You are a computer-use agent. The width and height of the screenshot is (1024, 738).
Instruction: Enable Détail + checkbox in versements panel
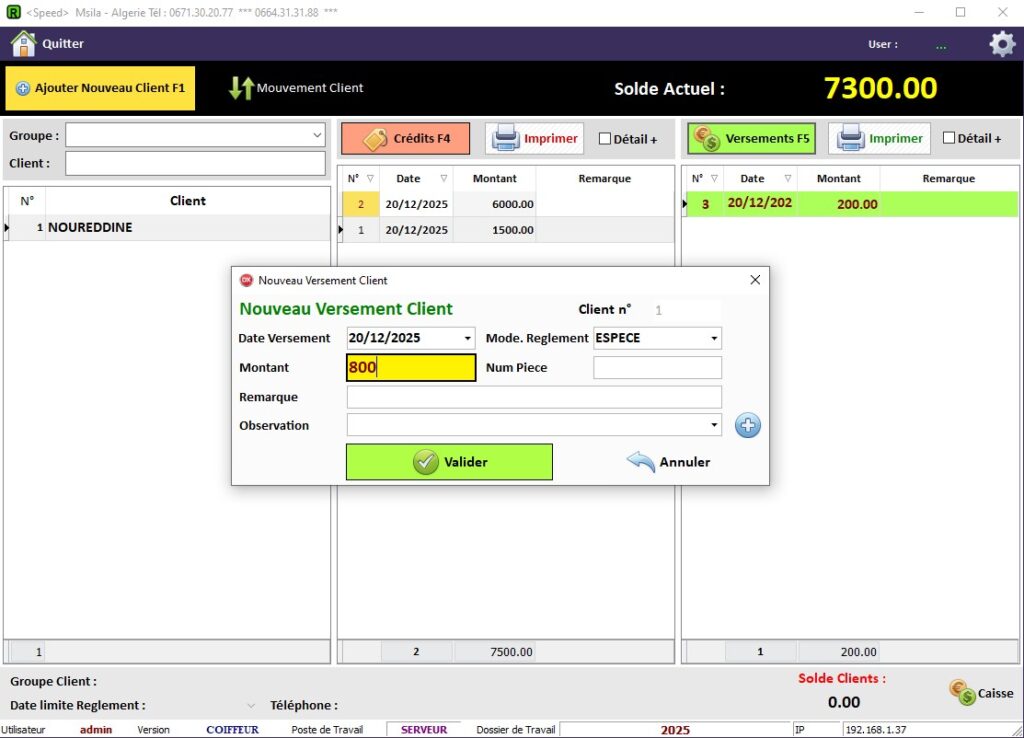[x=949, y=139]
